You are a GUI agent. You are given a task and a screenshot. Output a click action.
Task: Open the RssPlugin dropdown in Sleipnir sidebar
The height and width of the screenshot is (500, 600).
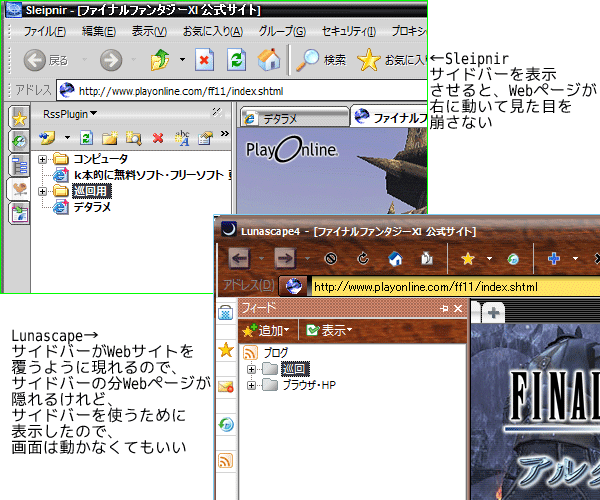point(70,114)
